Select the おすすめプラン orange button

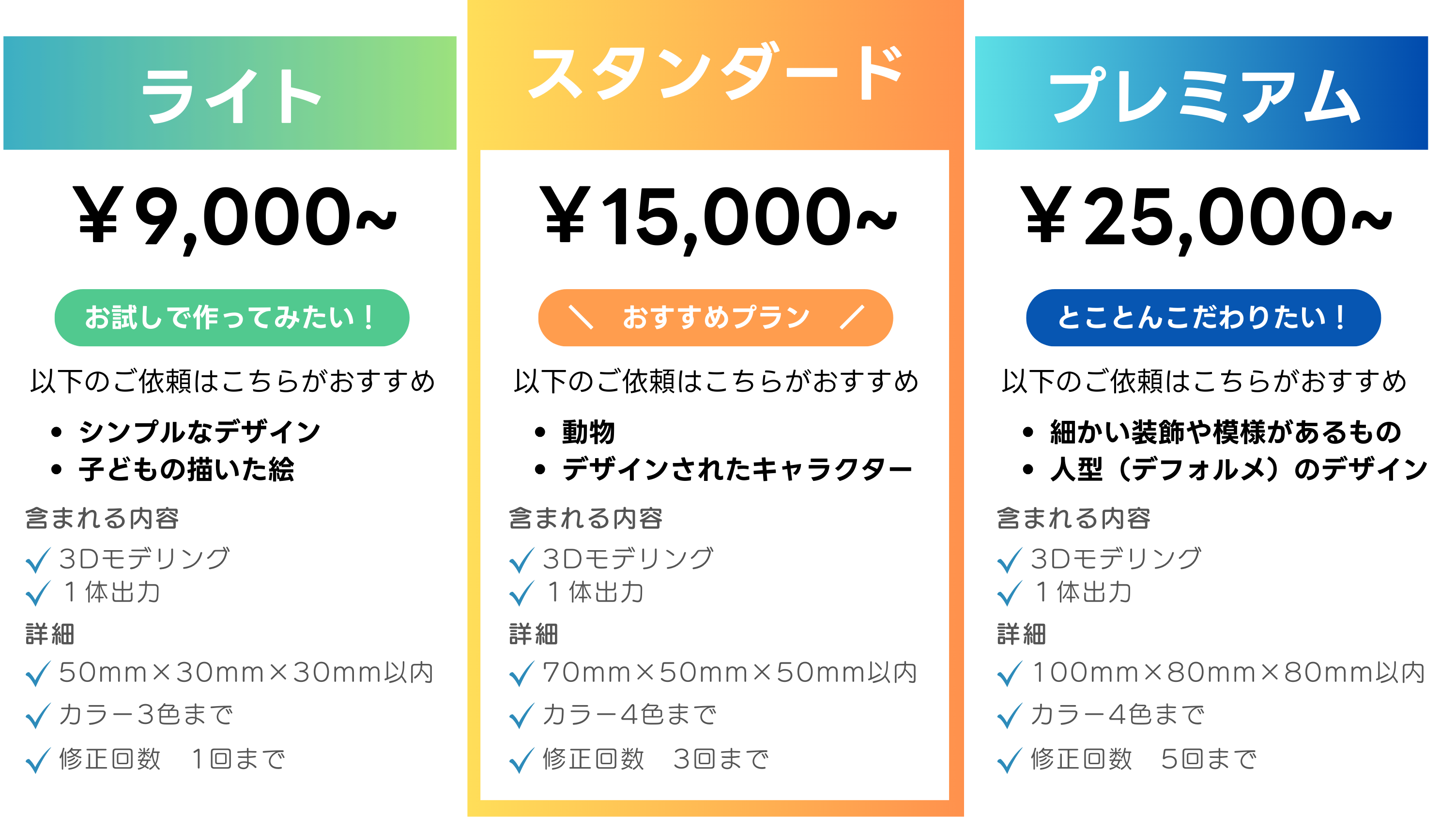pyautogui.click(x=716, y=318)
